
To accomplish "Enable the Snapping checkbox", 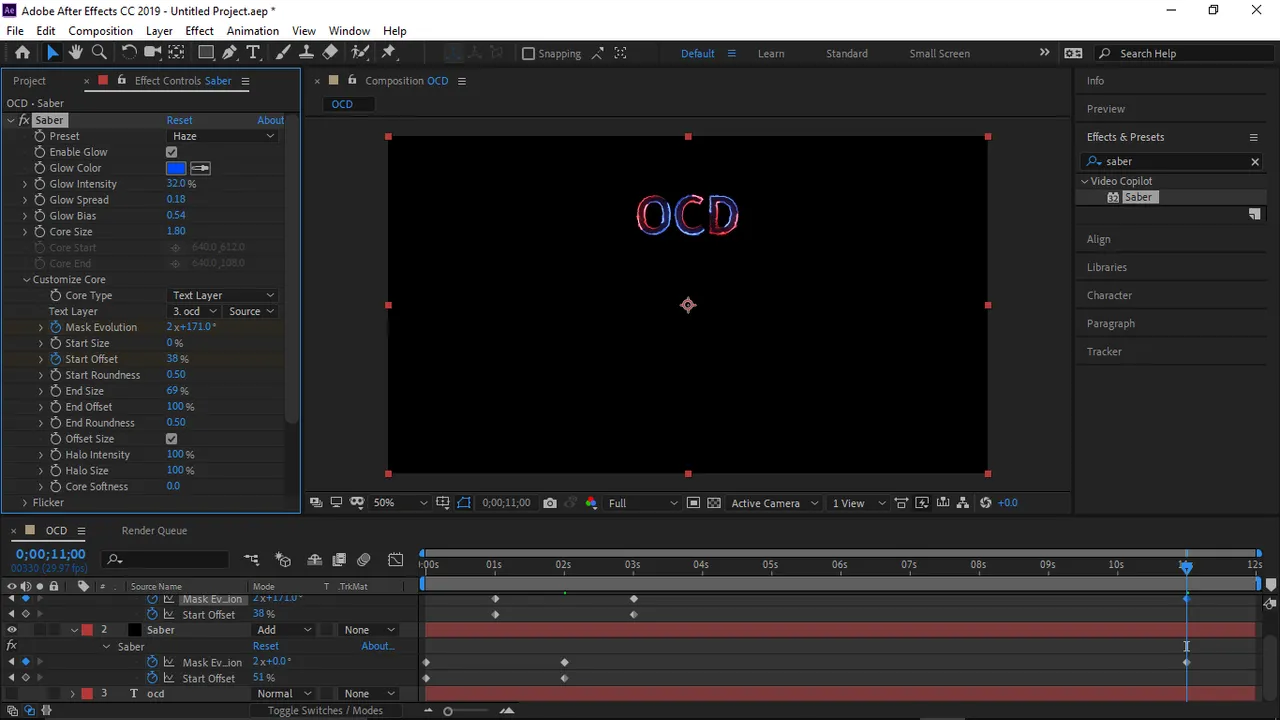I will click(x=528, y=54).
